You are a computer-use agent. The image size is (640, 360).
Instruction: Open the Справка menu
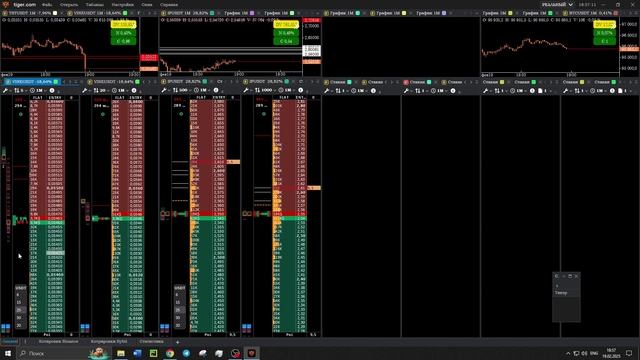click(169, 4)
